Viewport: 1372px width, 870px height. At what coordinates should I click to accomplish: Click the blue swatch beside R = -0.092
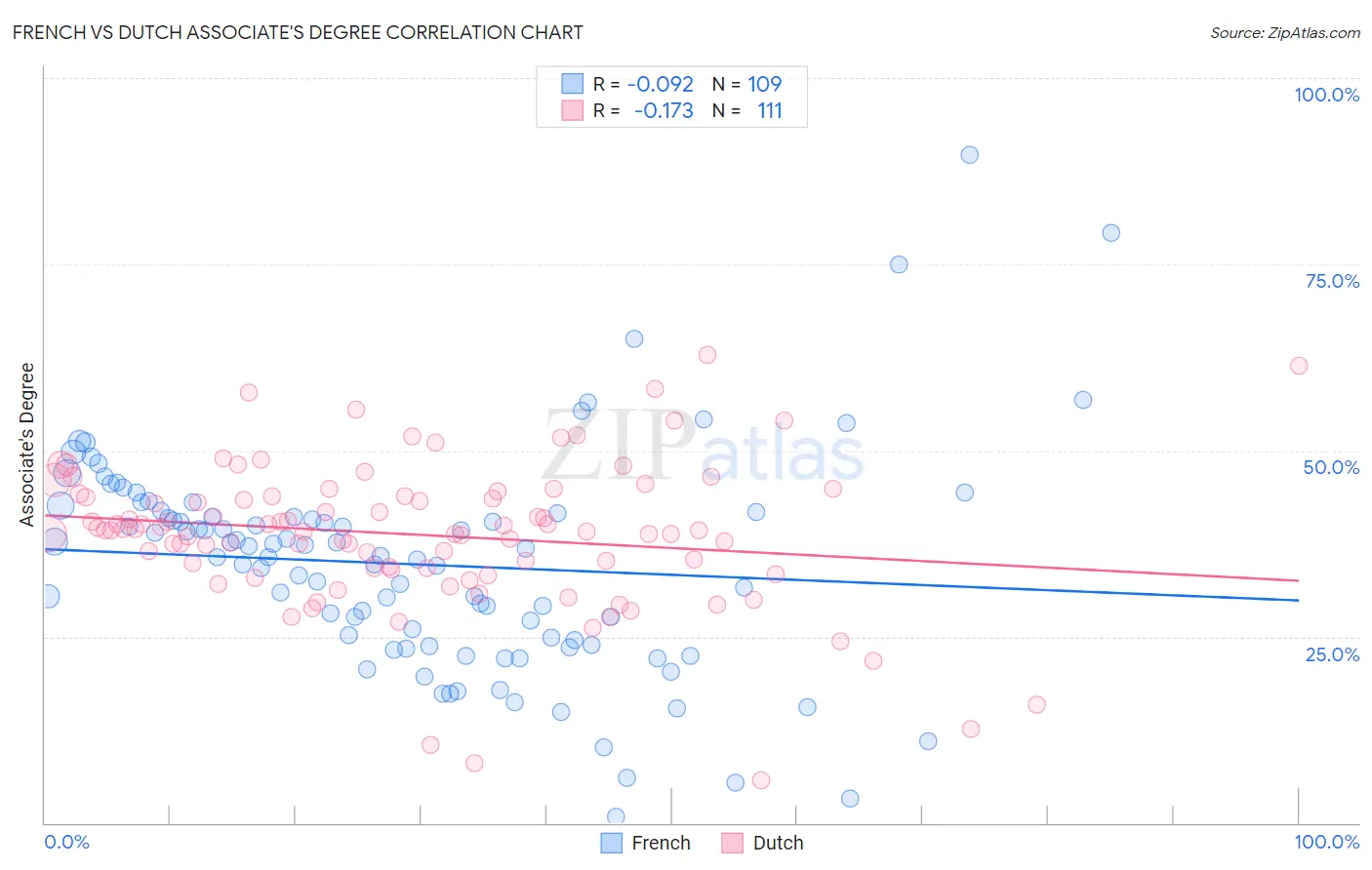click(572, 84)
